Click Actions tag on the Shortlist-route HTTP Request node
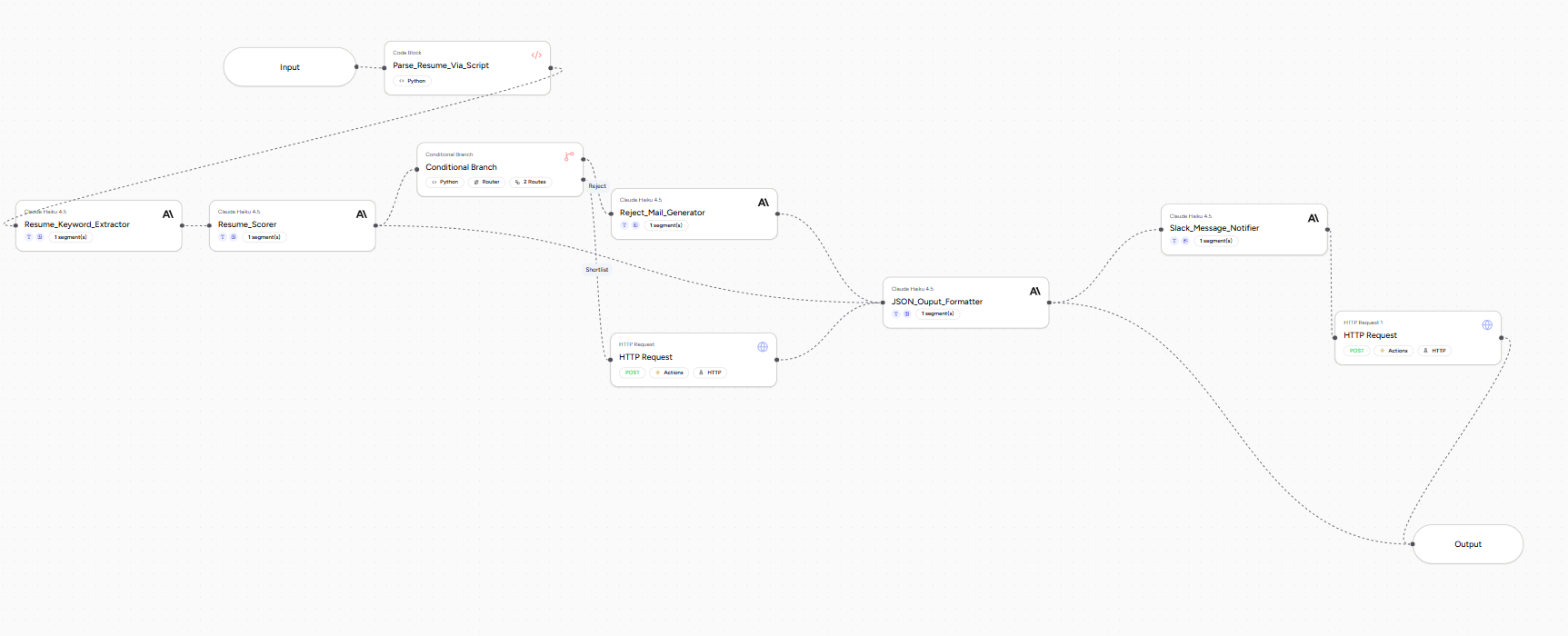The height and width of the screenshot is (636, 1568). (x=669, y=373)
